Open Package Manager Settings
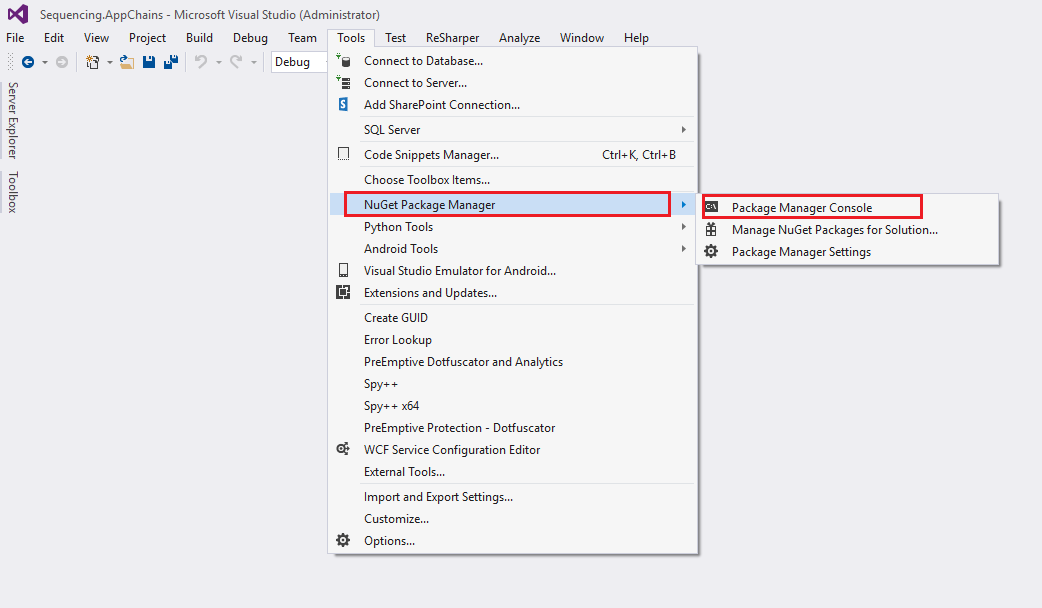 [847, 252]
